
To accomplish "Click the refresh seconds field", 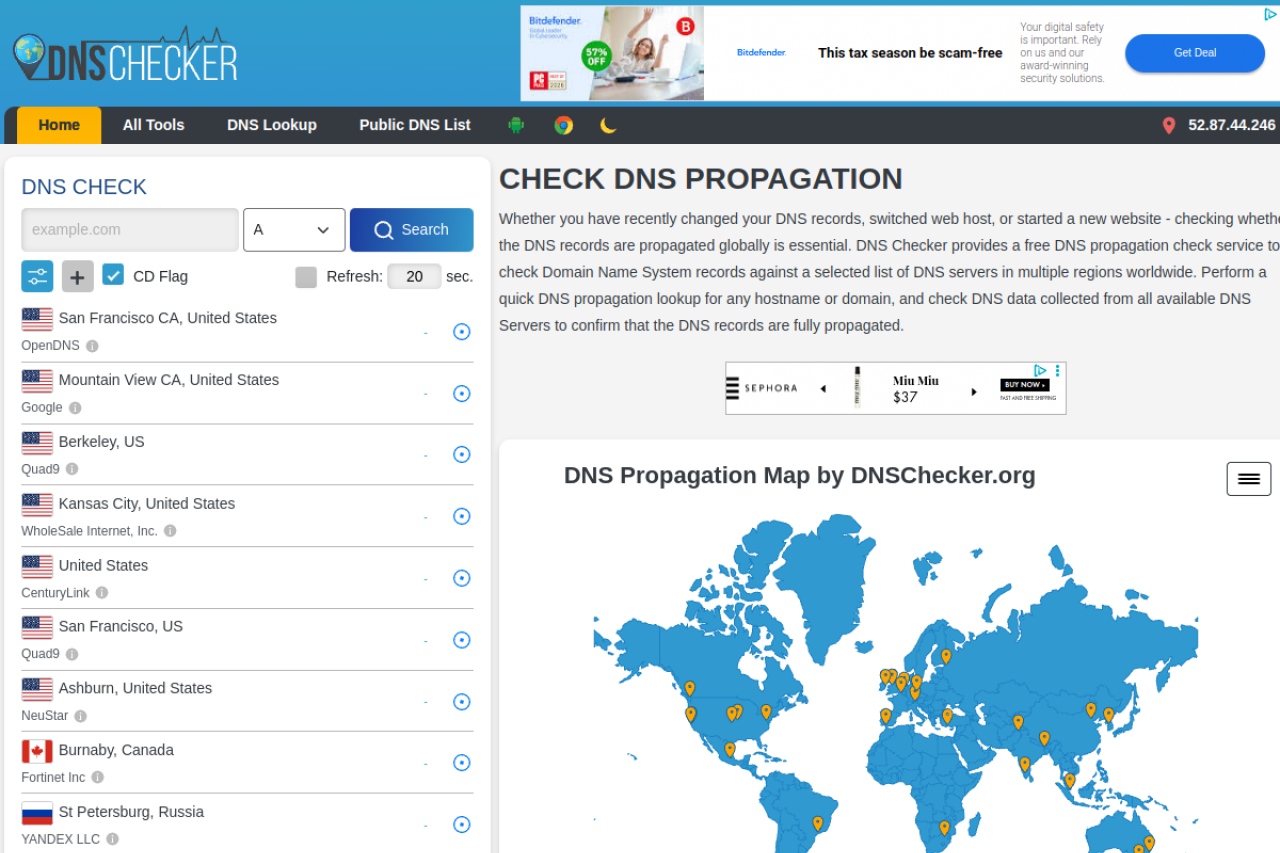I will [x=414, y=277].
